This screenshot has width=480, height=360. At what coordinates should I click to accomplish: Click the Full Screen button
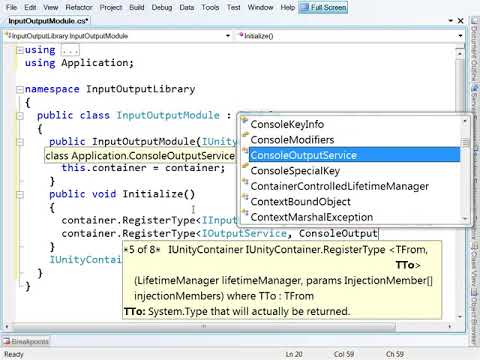tap(323, 7)
